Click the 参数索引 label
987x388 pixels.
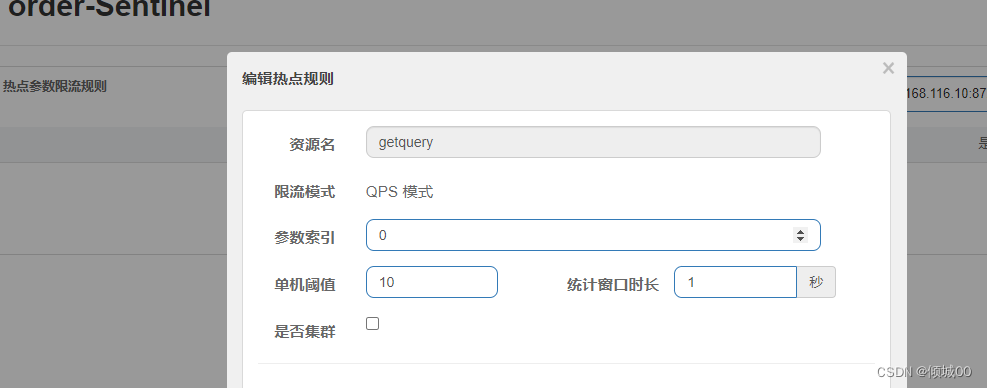[x=305, y=237]
